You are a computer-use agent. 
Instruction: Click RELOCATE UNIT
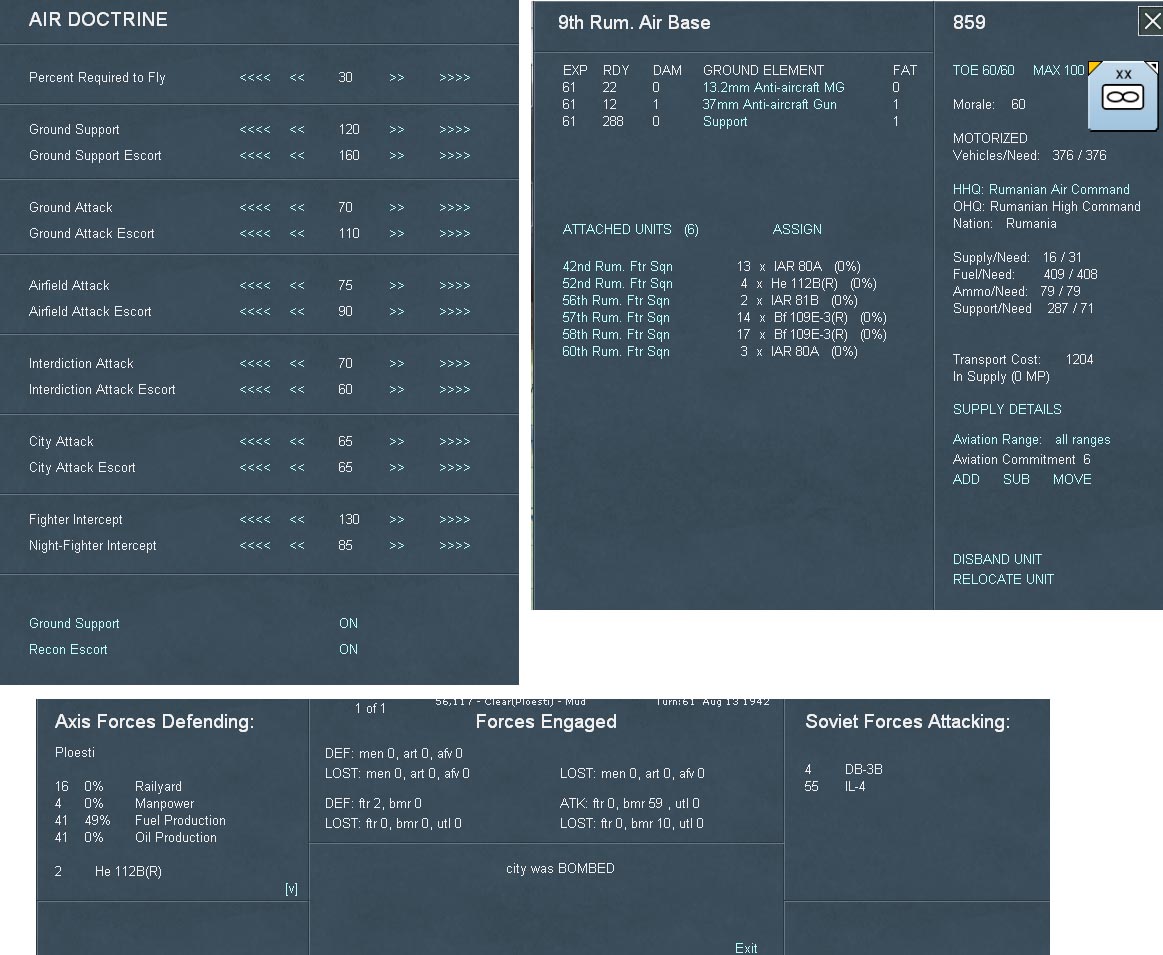1004,579
